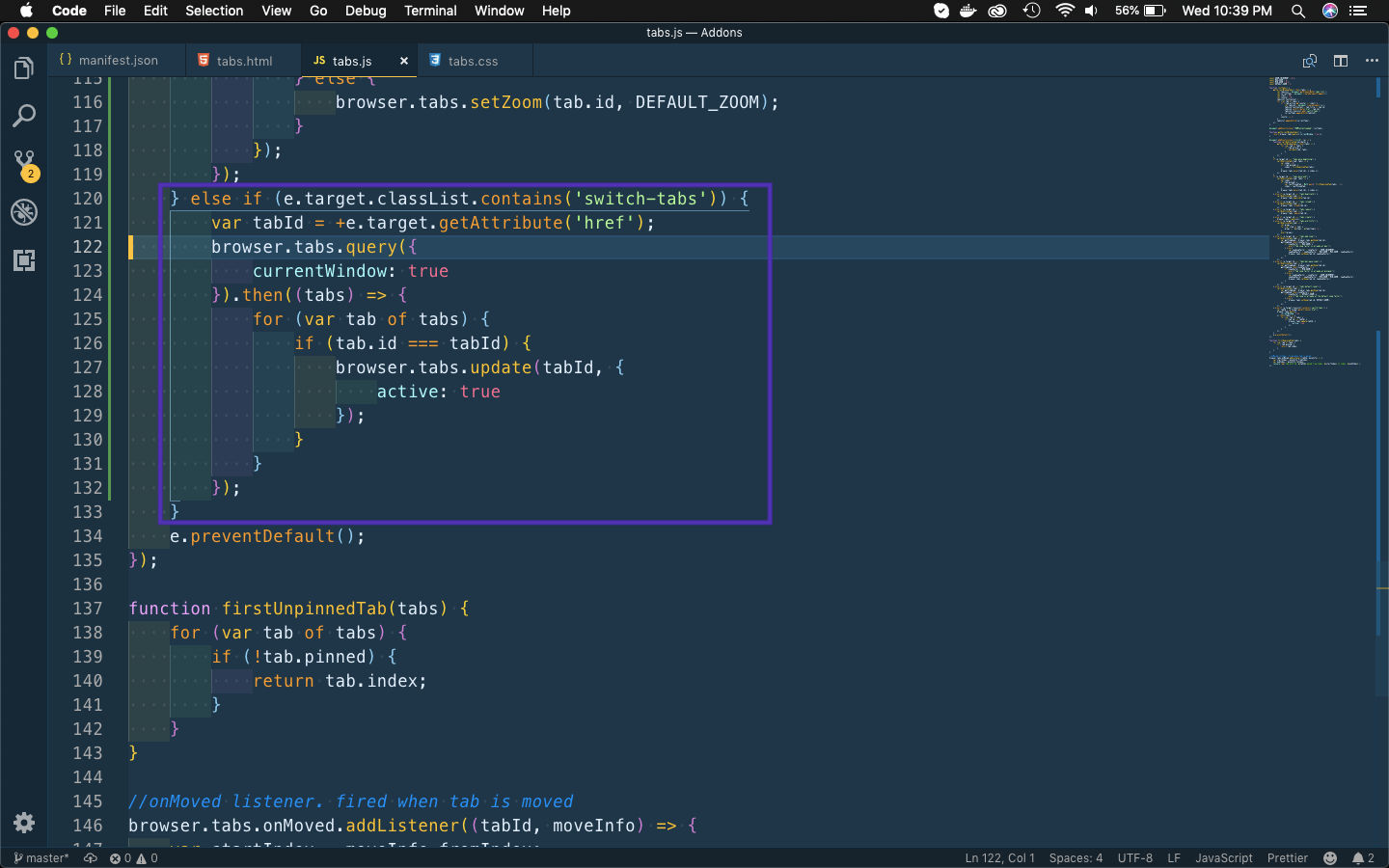Click the Time Machine menu bar icon
Viewport: 1389px width, 868px height.
pyautogui.click(x=1031, y=11)
